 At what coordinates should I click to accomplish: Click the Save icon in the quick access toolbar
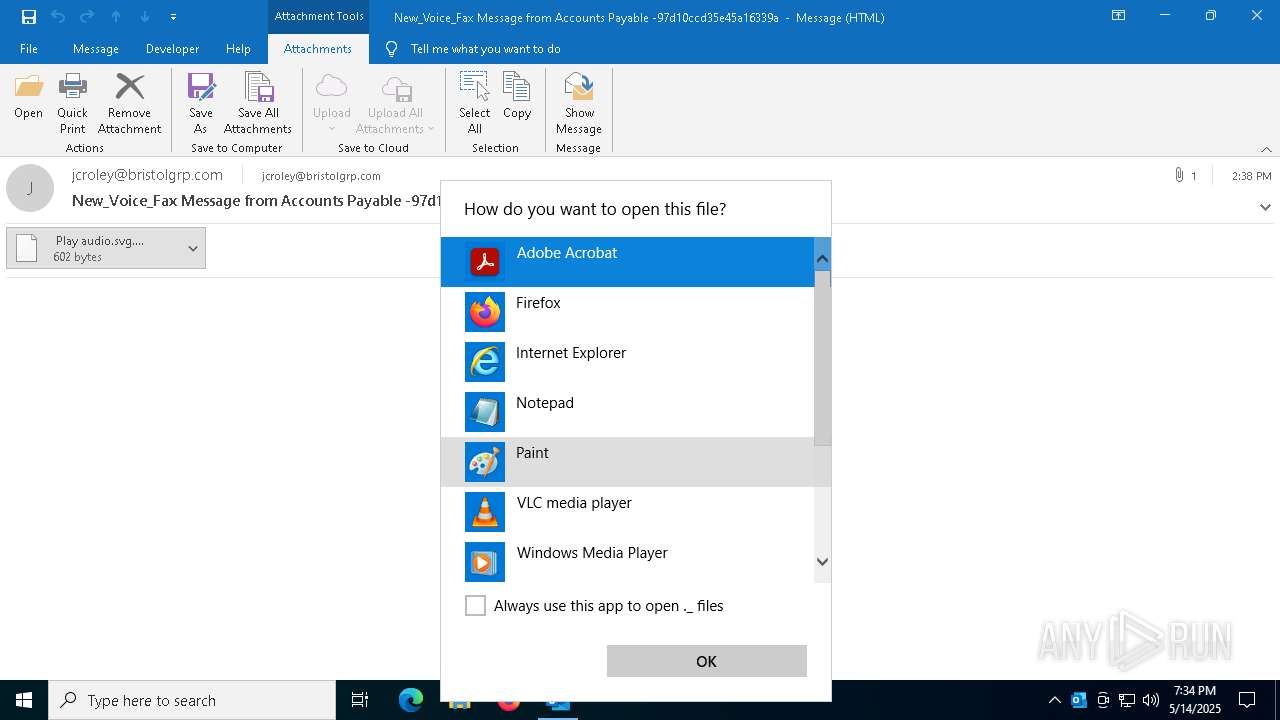click(x=28, y=17)
